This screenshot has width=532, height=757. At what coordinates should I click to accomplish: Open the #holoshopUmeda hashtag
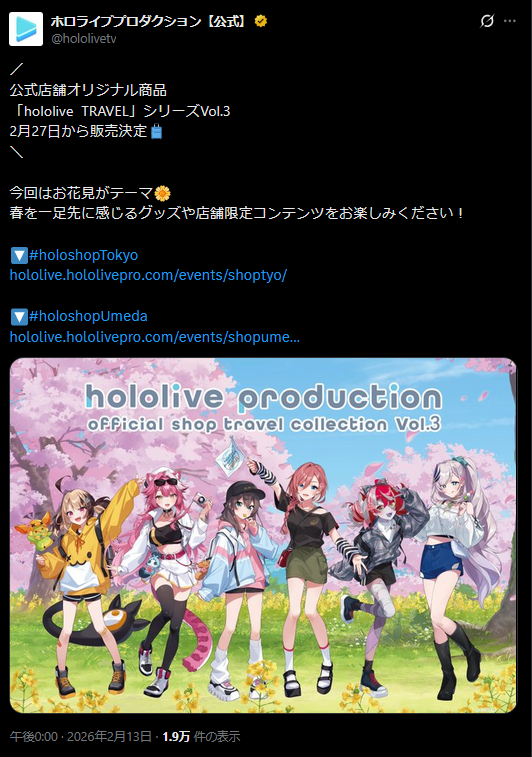88,316
